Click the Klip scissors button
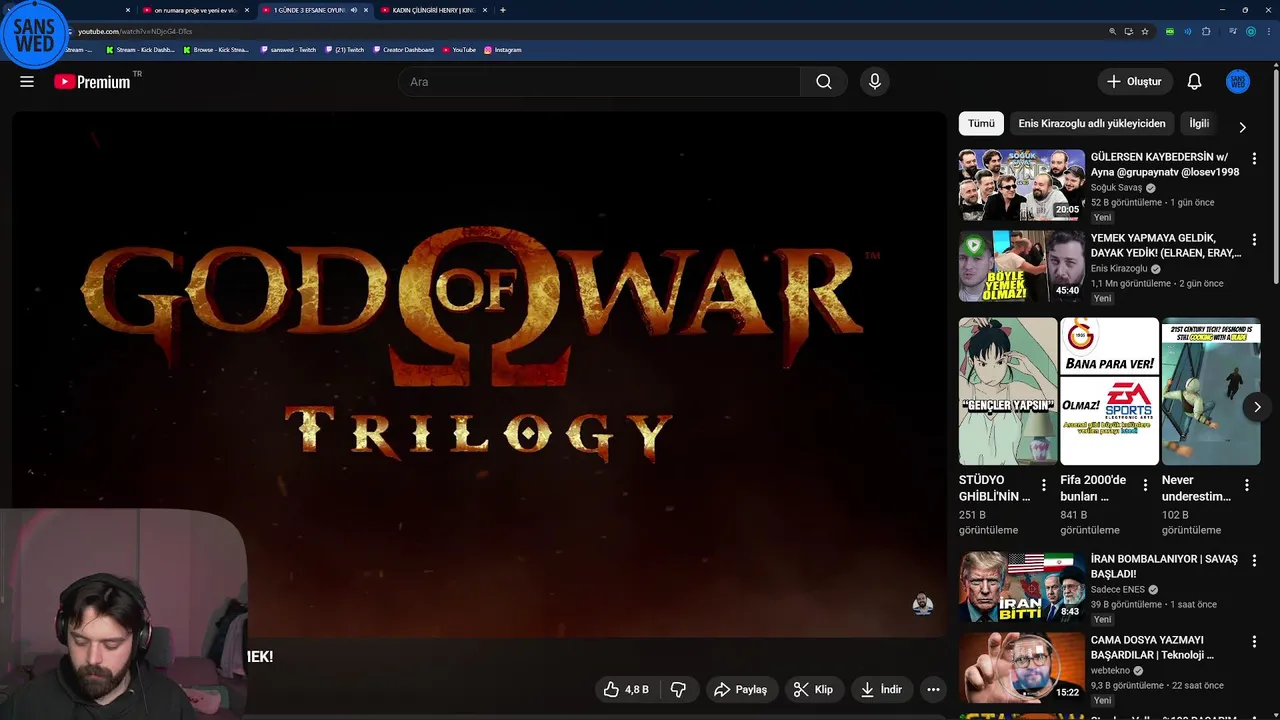Viewport: 1280px width, 720px height. (813, 689)
